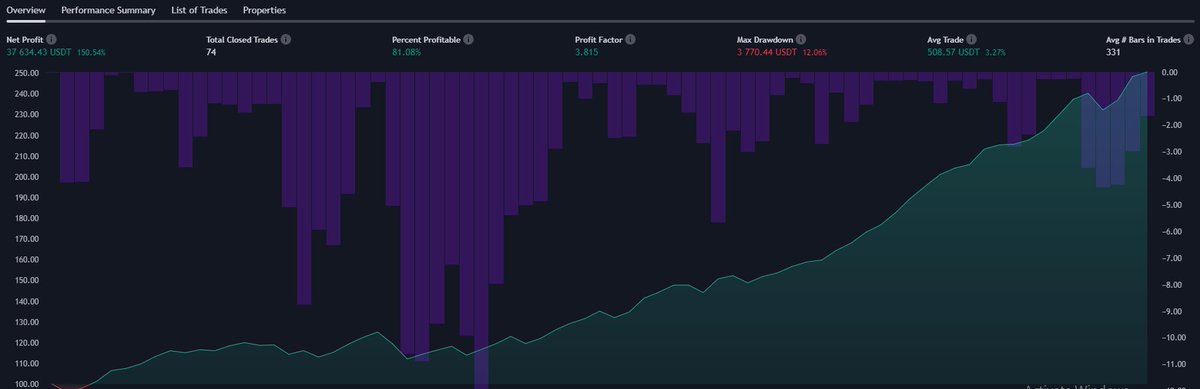The width and height of the screenshot is (1200, 389).
Task: Click the Net Profit label
Action: tap(24, 40)
